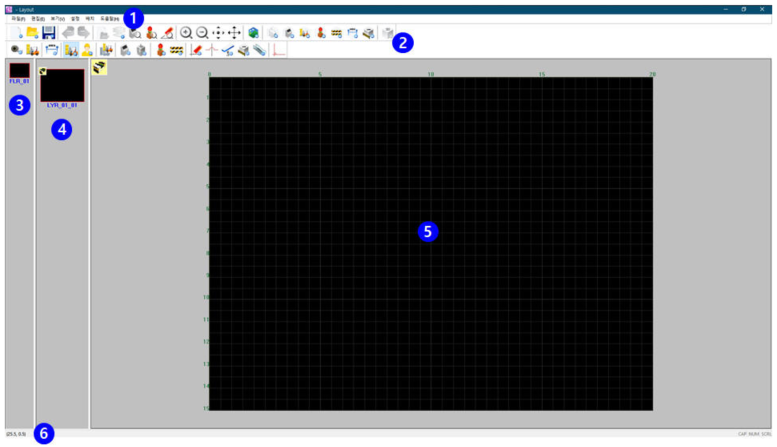This screenshot has width=777, height=447.
Task: Open the 도움말(H) menu
Action: (109, 19)
